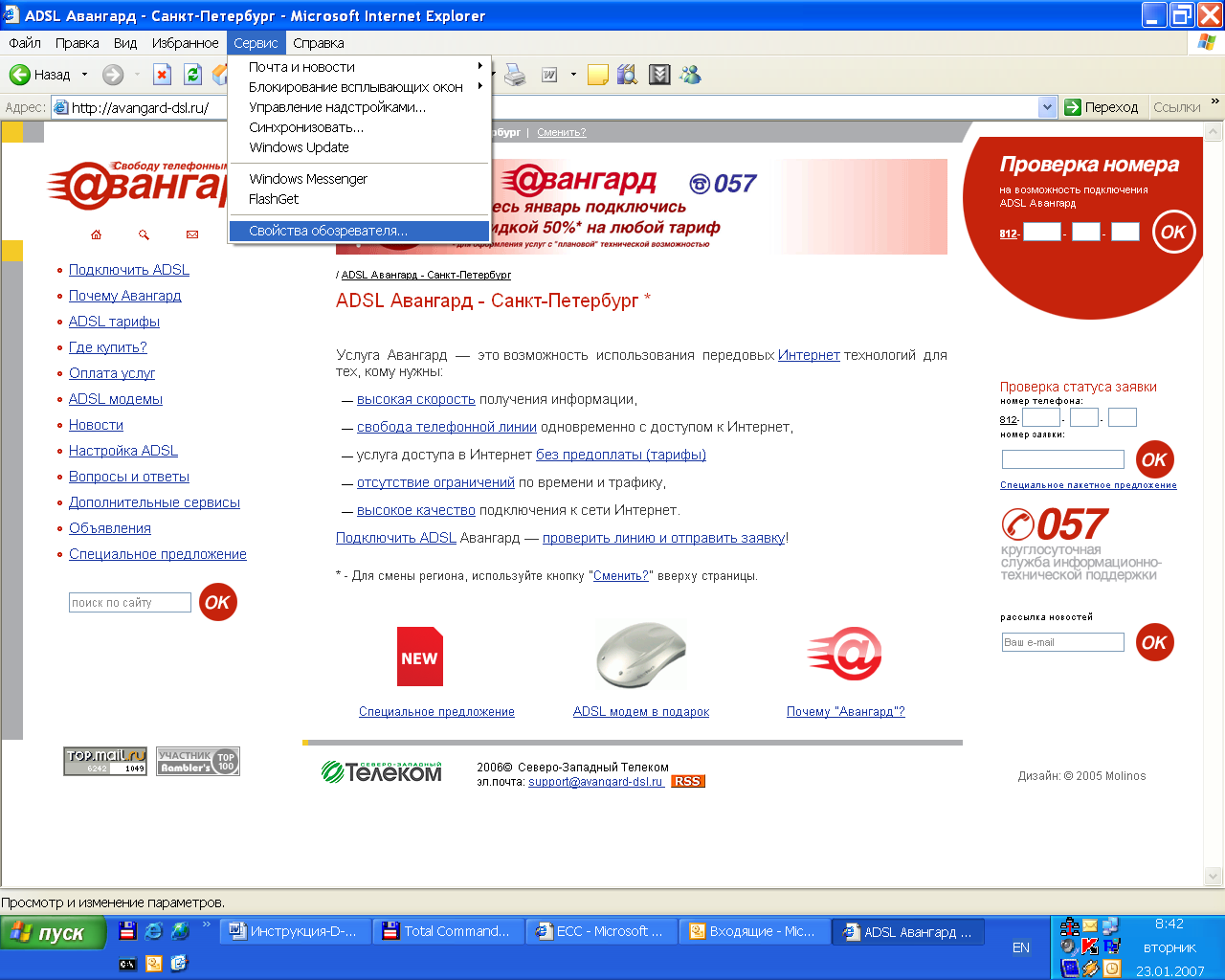
Task: Click the высокая скорость link
Action: 416,399
